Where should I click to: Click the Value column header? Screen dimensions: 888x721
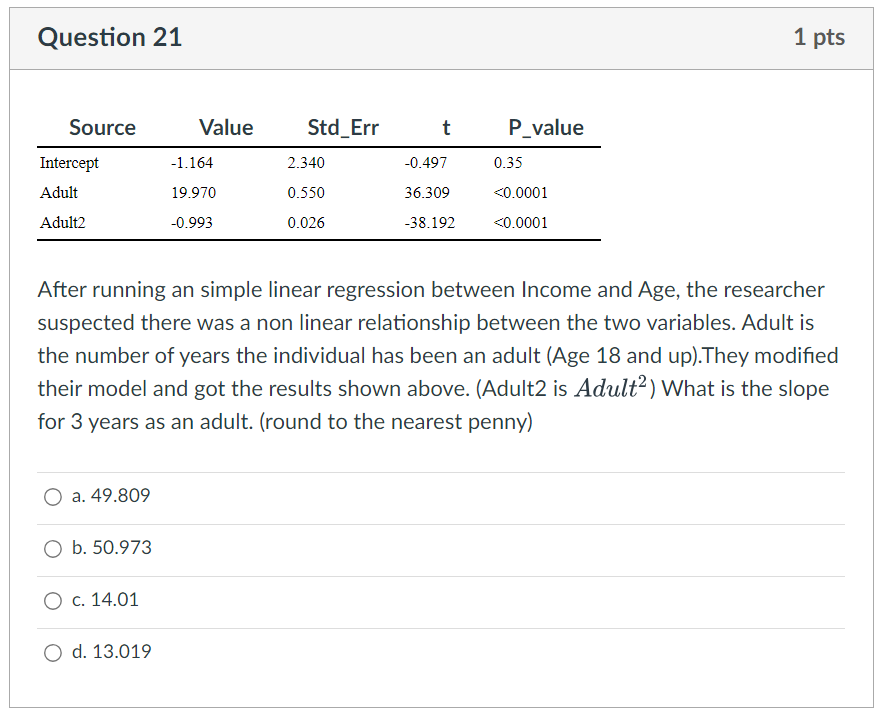tap(226, 127)
